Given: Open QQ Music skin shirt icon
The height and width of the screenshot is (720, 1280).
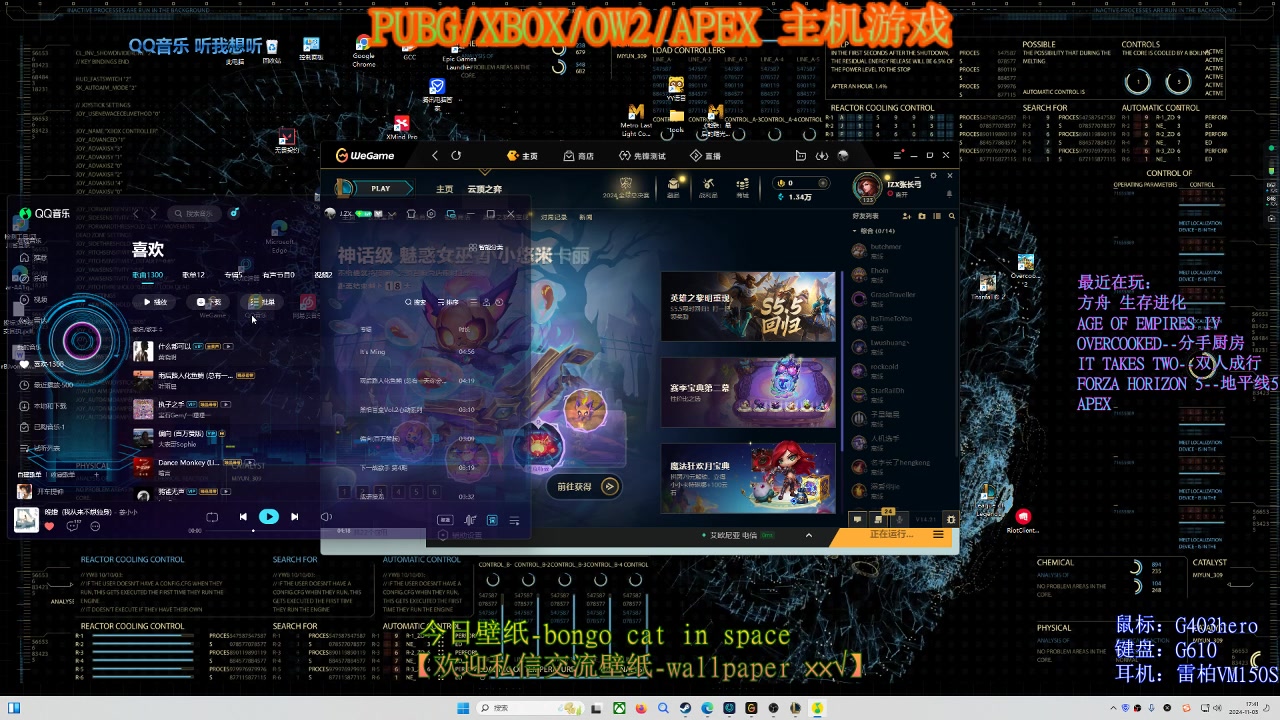Looking at the screenshot, I should click(411, 214).
